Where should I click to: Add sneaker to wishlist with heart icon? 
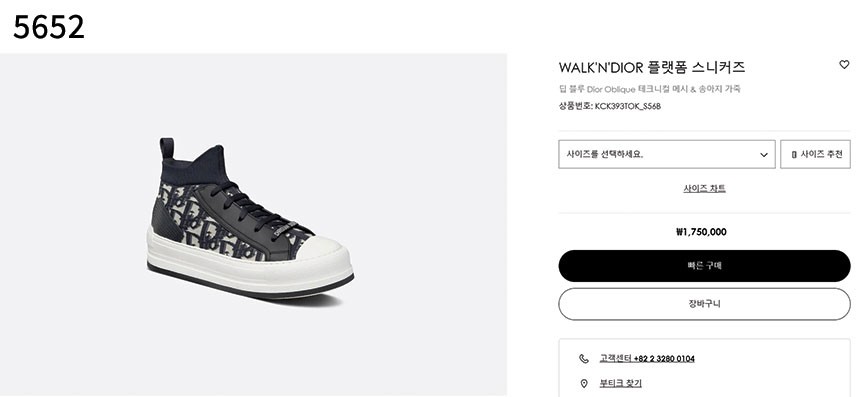(844, 65)
